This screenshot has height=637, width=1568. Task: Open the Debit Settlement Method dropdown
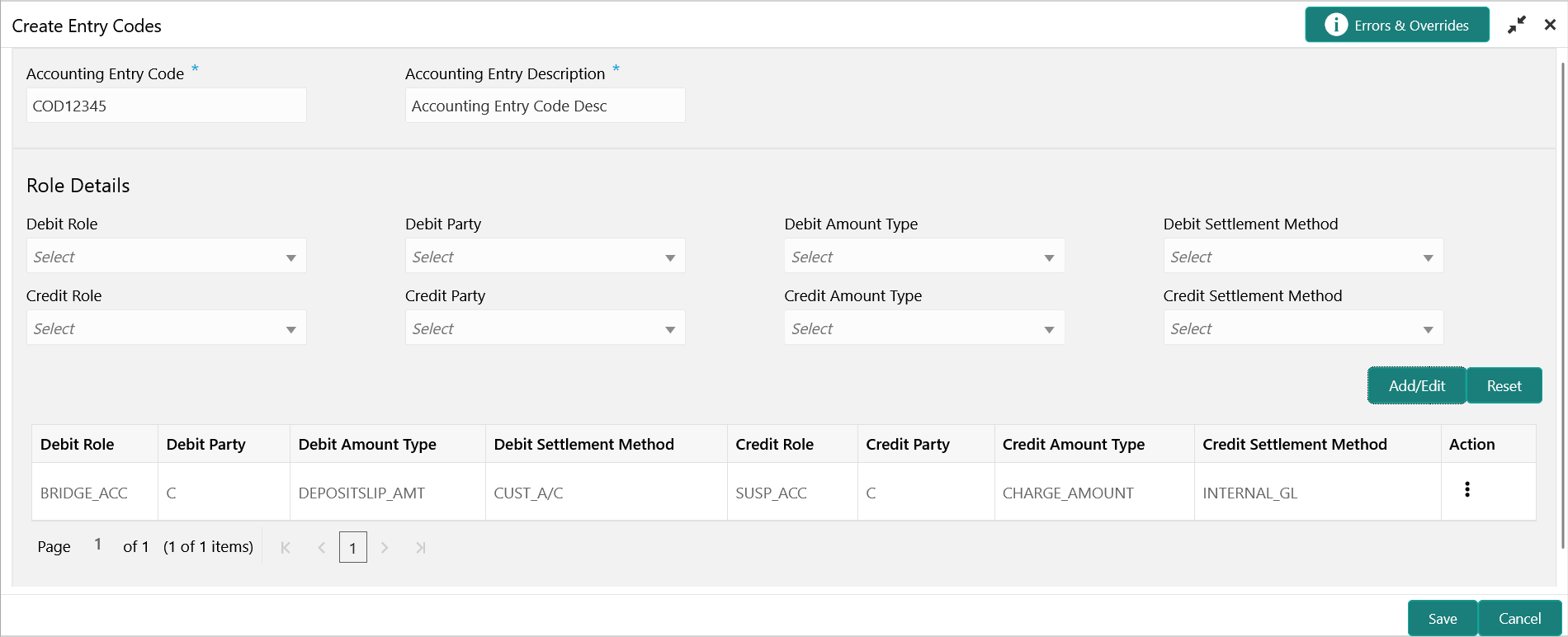[x=1302, y=257]
